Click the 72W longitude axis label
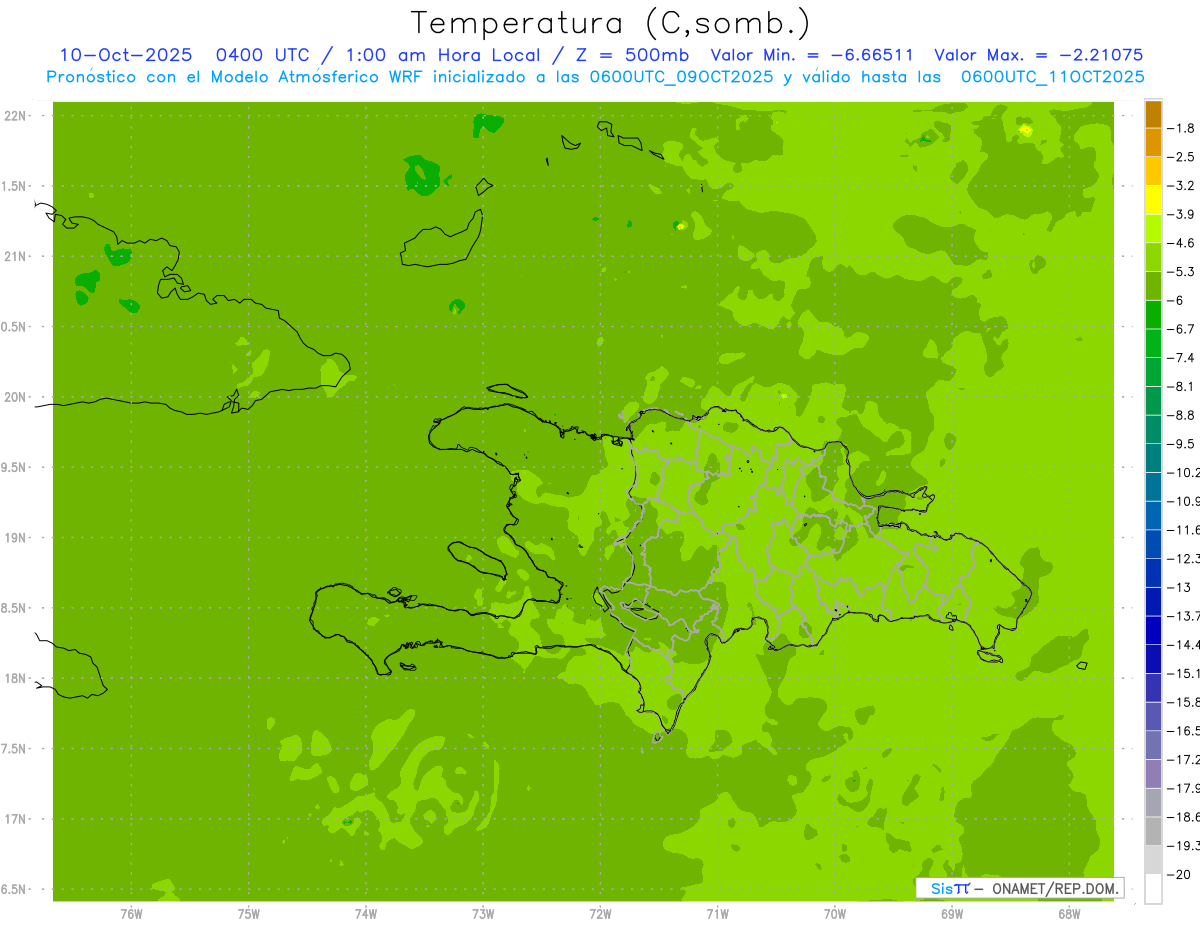1200x927 pixels. coord(600,913)
